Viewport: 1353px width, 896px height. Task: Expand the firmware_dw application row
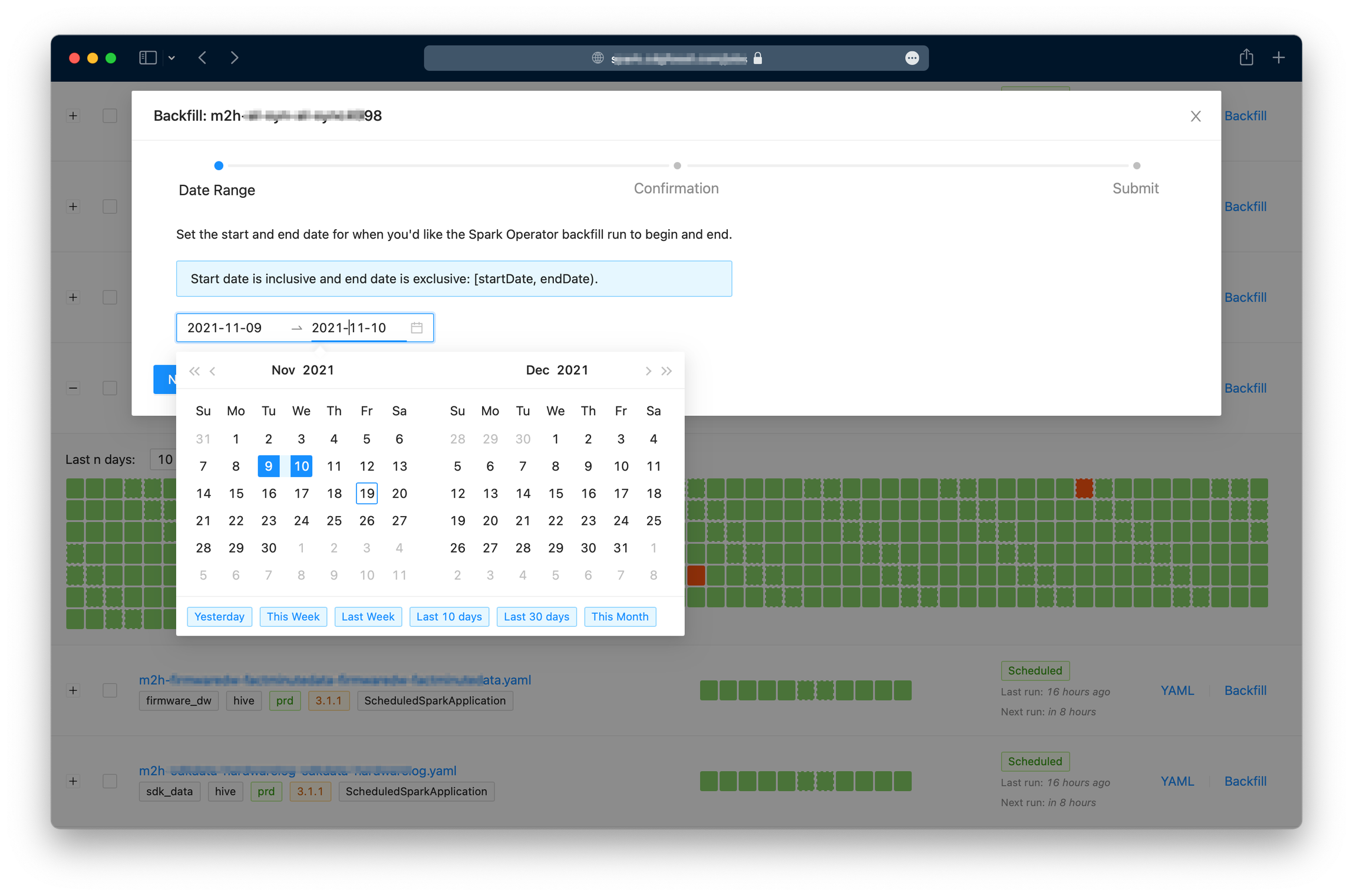click(73, 690)
